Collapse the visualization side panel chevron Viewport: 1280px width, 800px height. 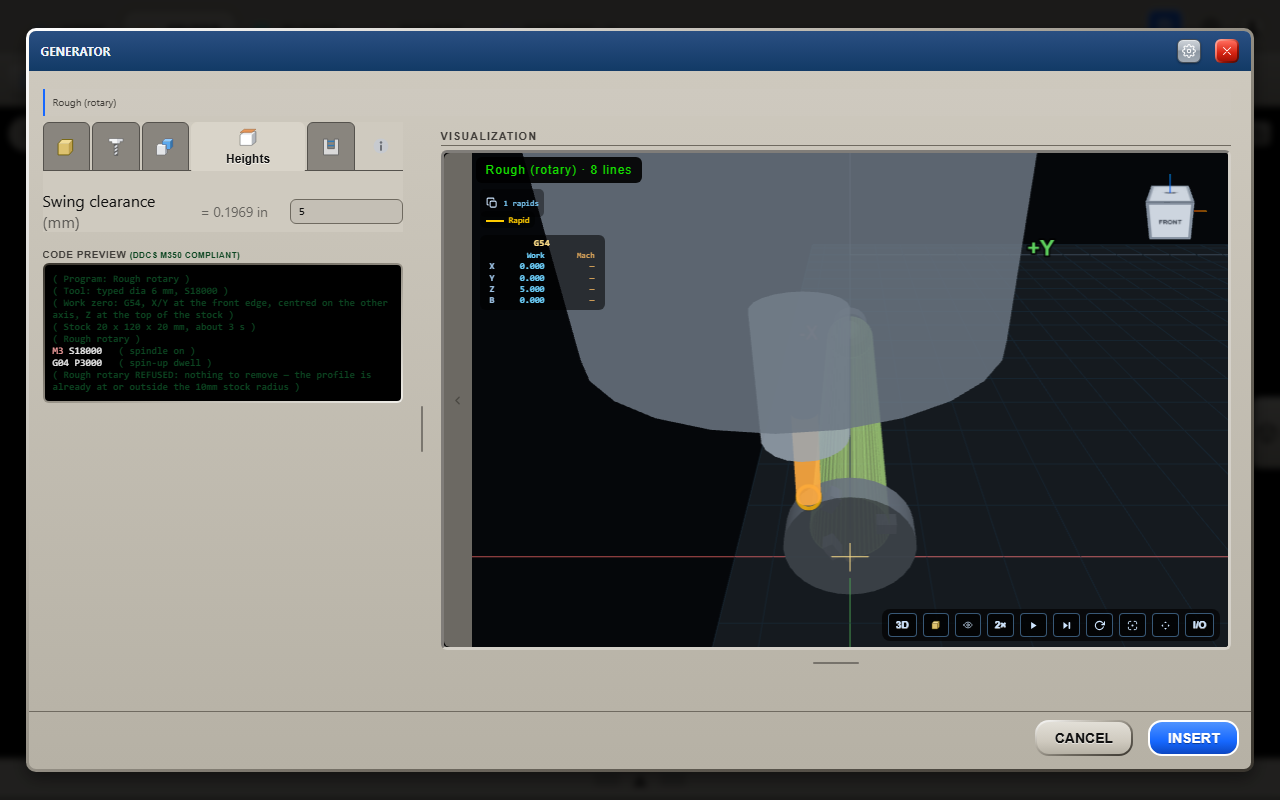(x=458, y=400)
